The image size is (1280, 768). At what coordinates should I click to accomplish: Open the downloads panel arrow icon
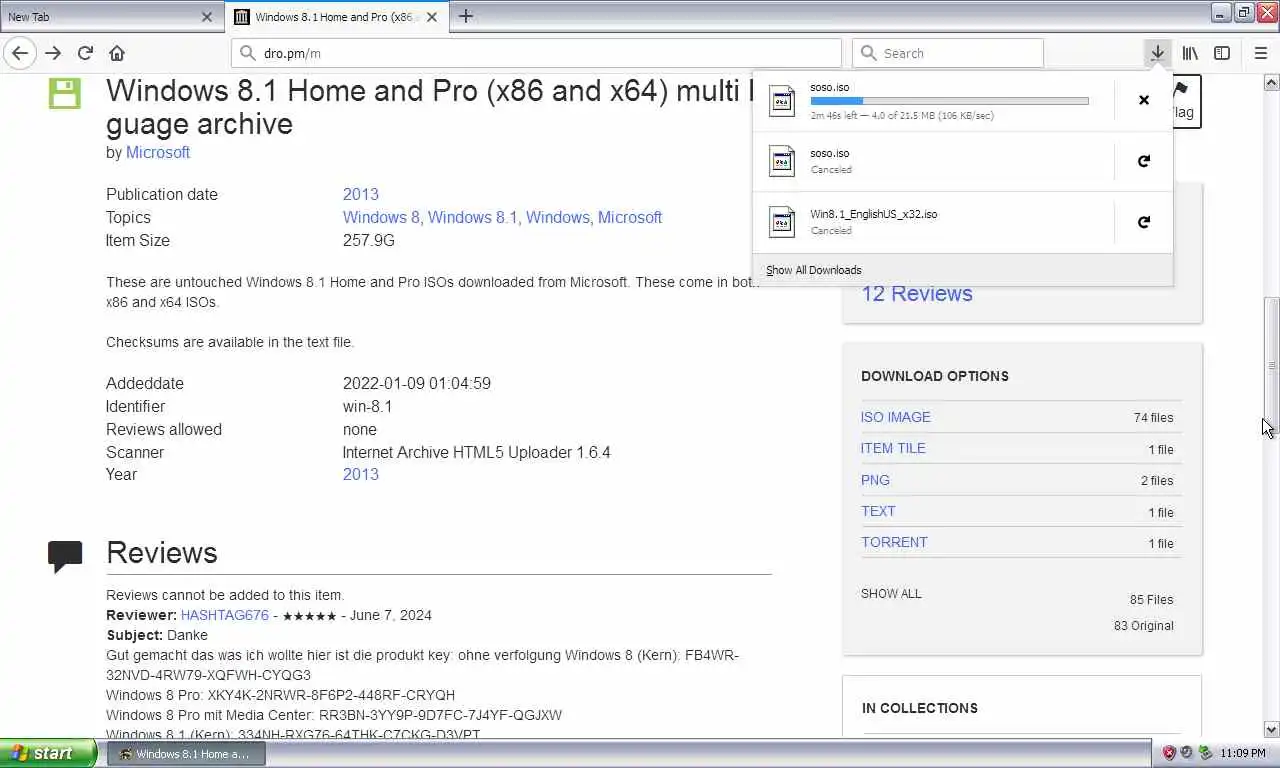[1157, 53]
